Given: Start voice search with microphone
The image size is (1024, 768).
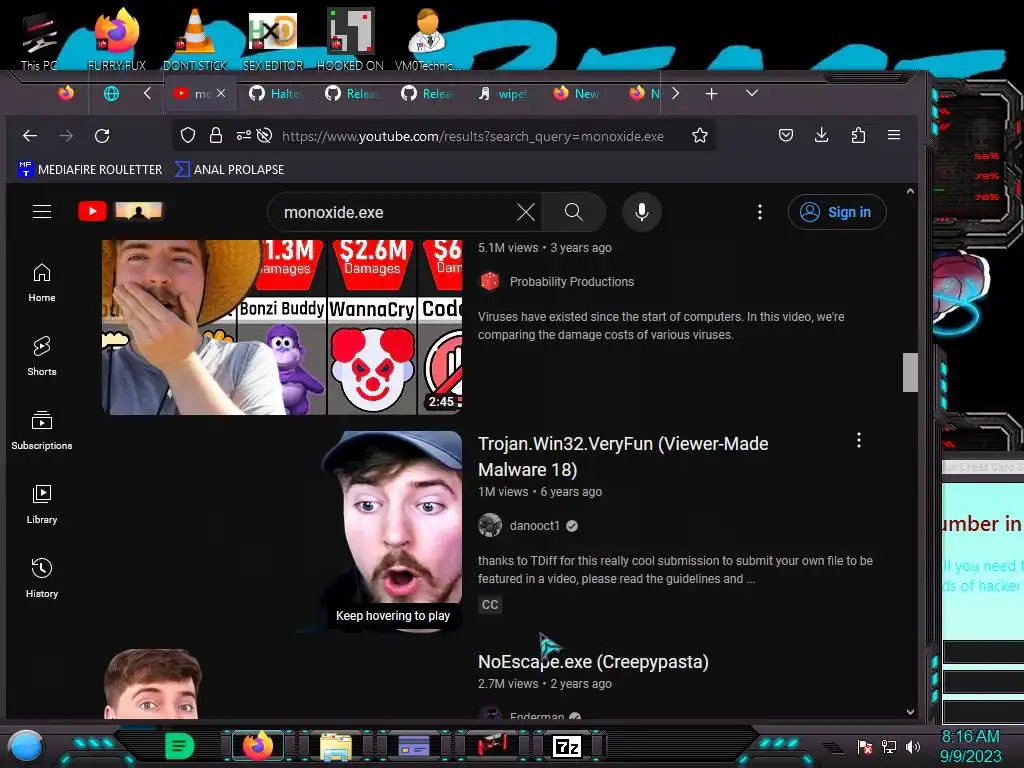Looking at the screenshot, I should pos(642,212).
